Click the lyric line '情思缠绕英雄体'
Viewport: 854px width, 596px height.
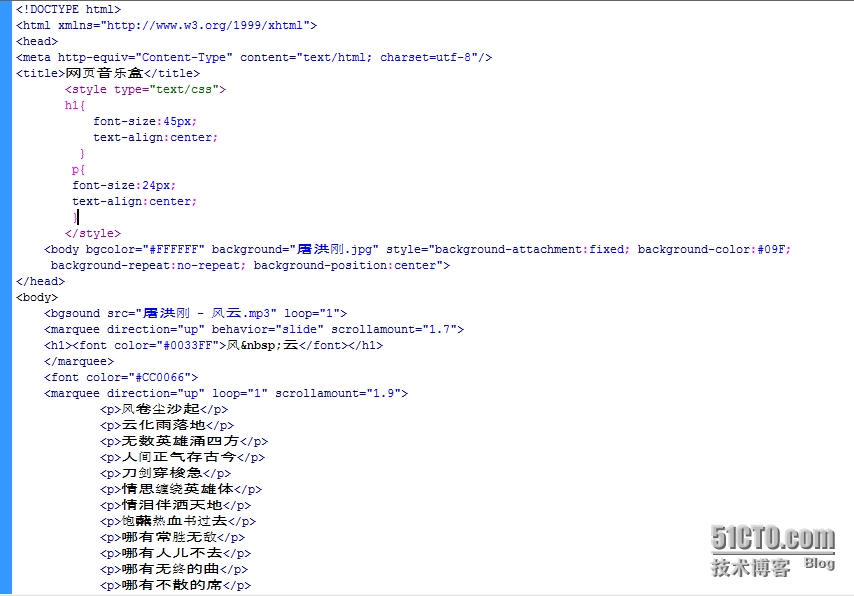[181, 489]
